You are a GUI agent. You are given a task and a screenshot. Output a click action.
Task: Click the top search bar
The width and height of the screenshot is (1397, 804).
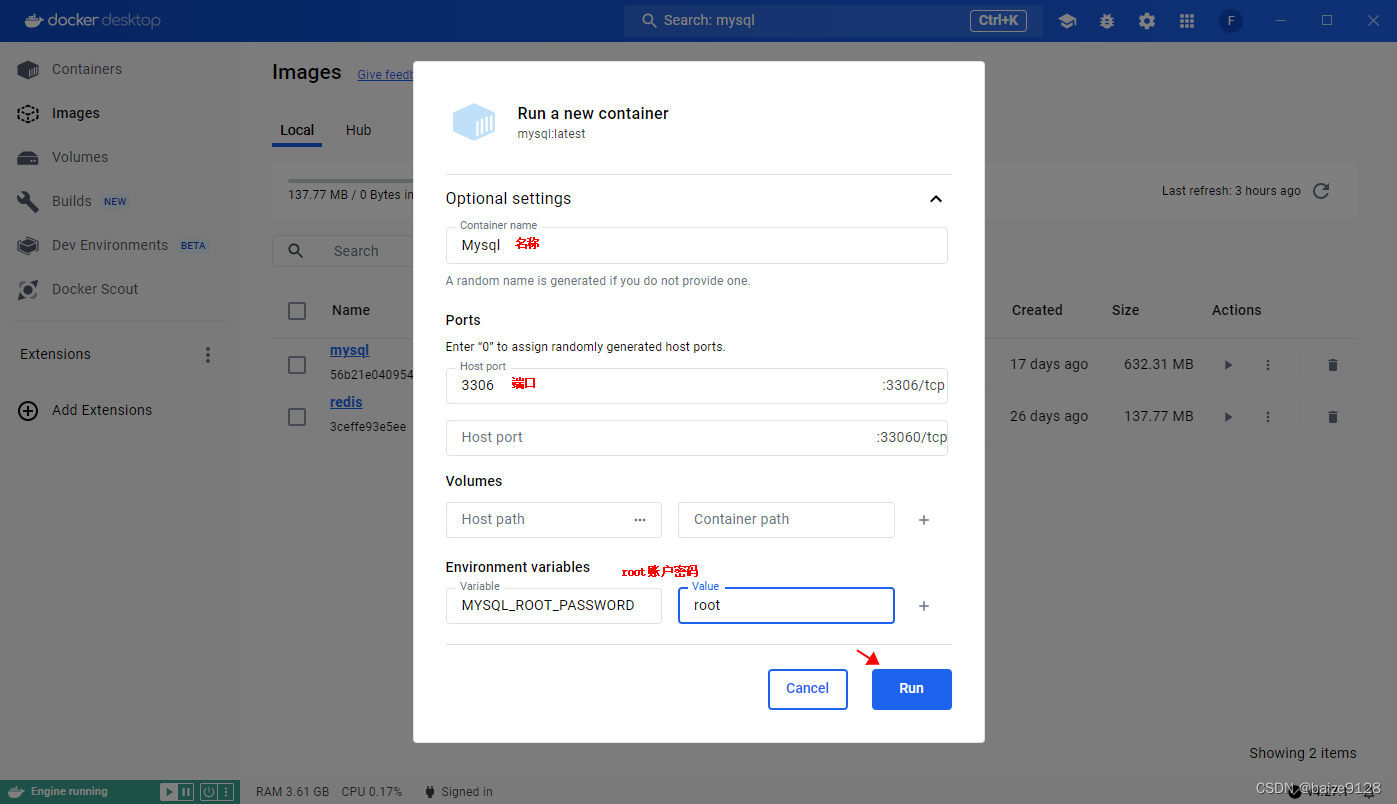833,21
